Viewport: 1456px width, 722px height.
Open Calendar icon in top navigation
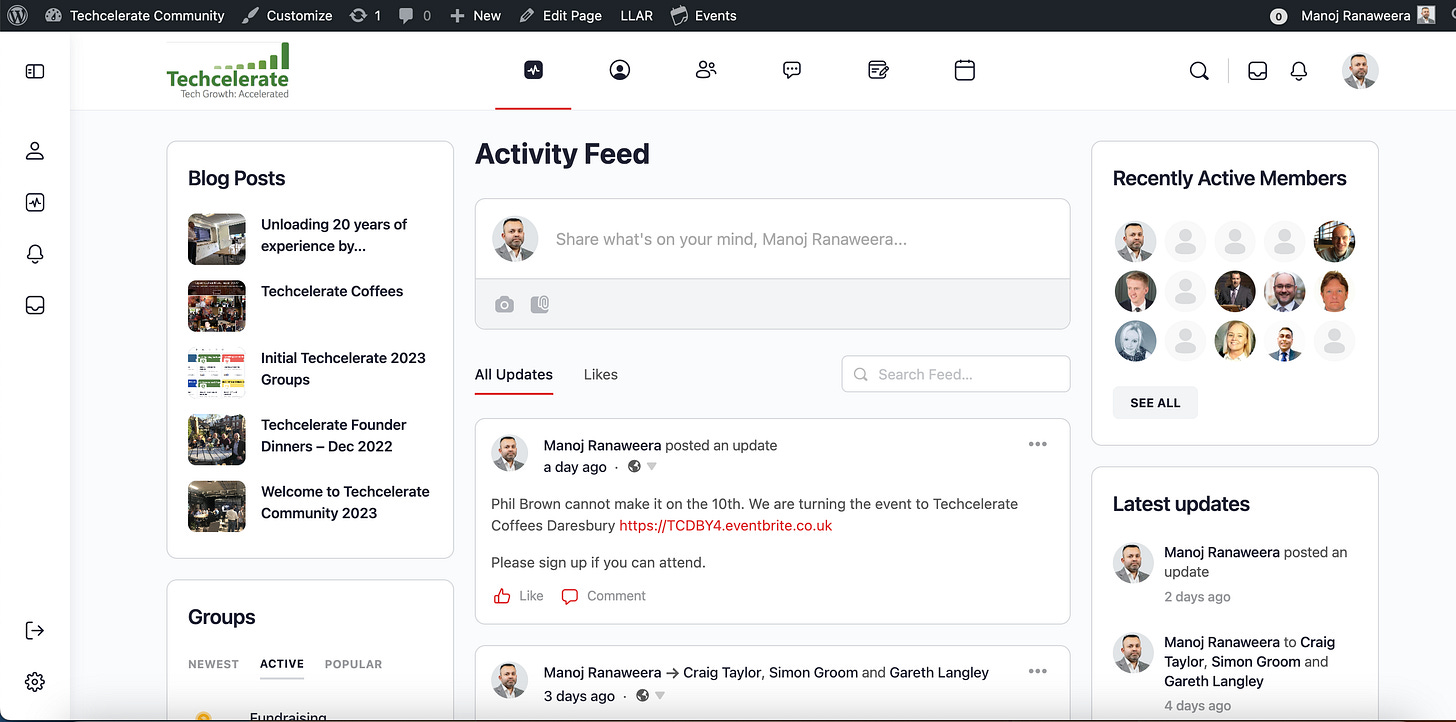coord(964,70)
